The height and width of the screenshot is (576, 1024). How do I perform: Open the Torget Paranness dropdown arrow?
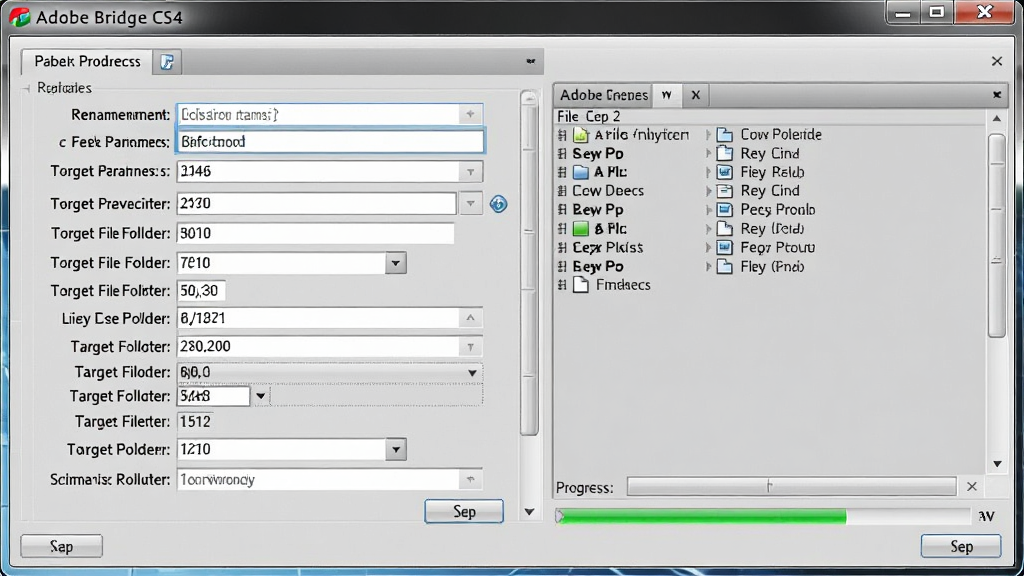pos(470,172)
